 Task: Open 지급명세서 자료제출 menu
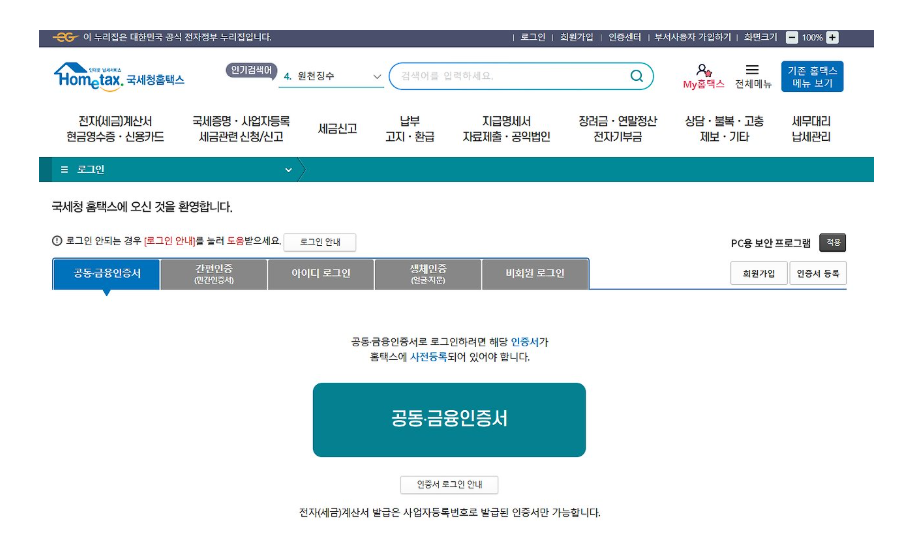[506, 129]
